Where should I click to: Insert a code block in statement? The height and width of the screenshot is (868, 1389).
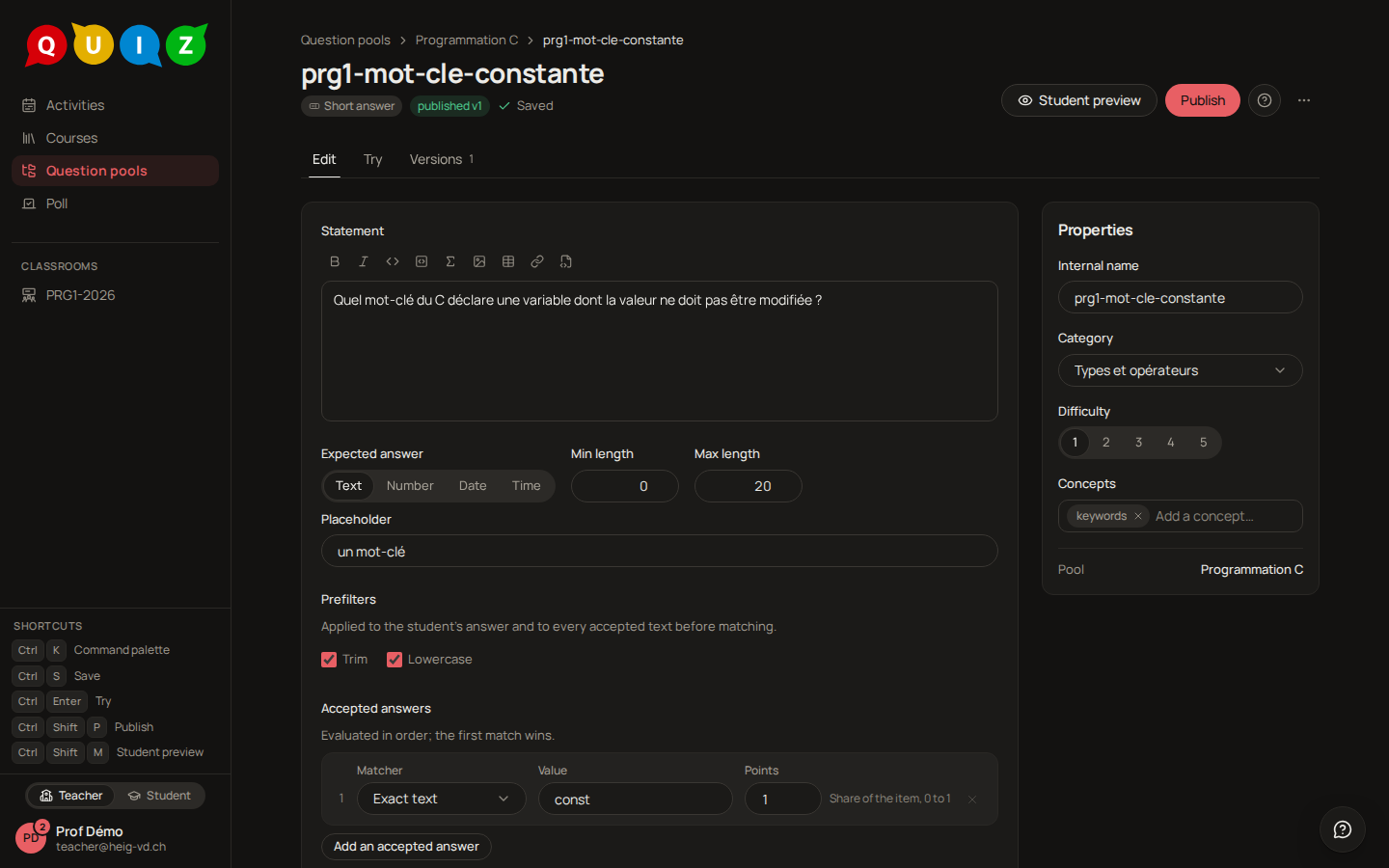pyautogui.click(x=422, y=261)
